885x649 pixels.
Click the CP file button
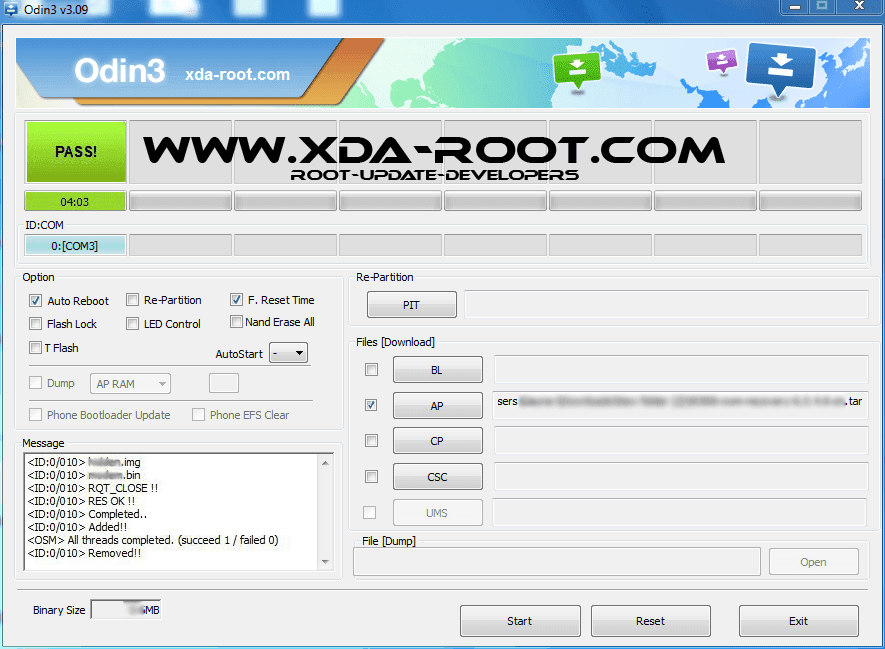click(437, 441)
